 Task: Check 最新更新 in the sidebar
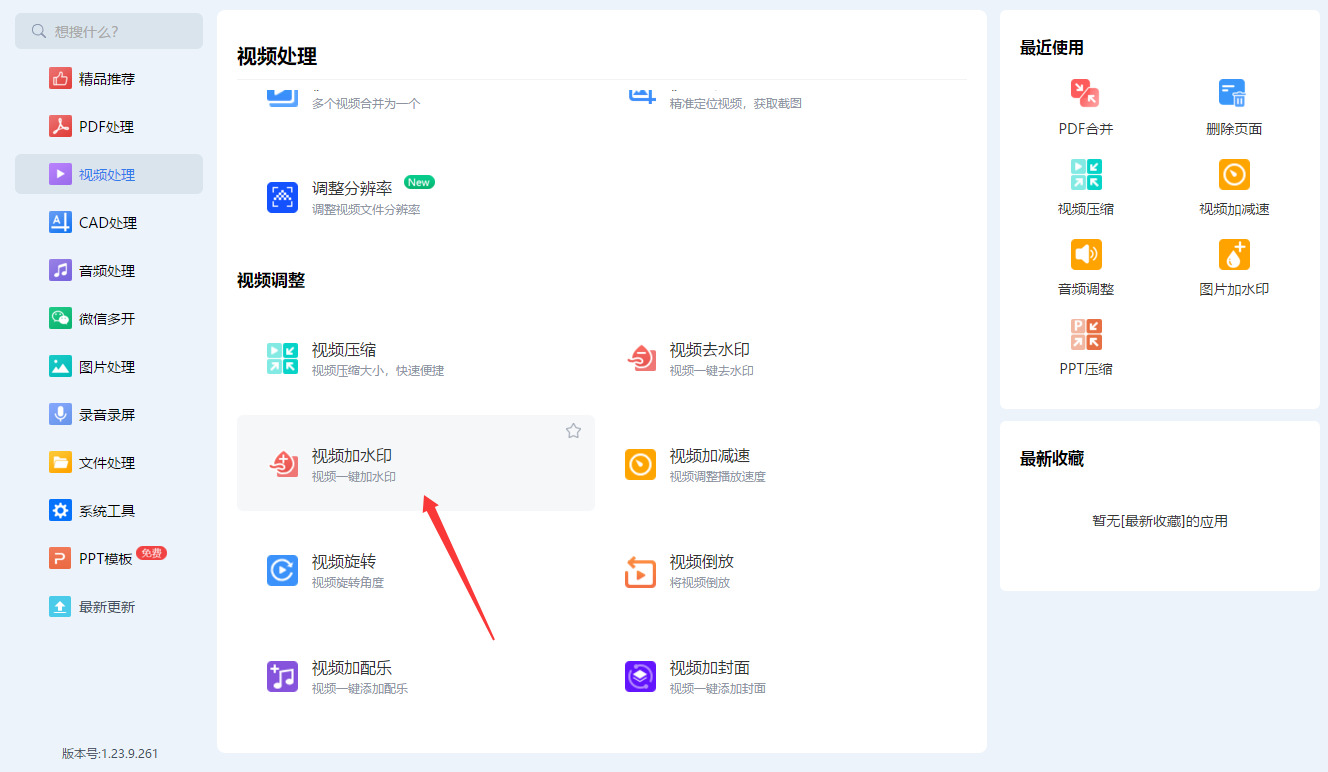(x=109, y=607)
